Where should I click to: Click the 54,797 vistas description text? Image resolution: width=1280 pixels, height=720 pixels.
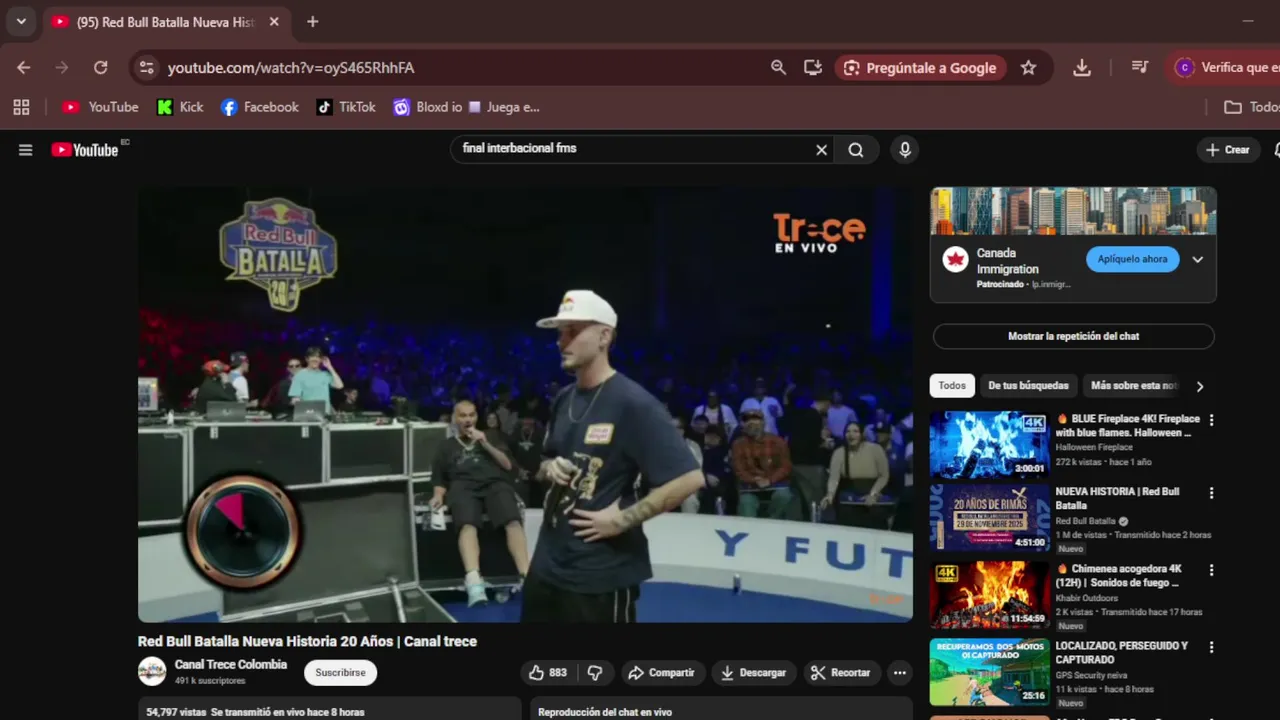pyautogui.click(x=255, y=712)
